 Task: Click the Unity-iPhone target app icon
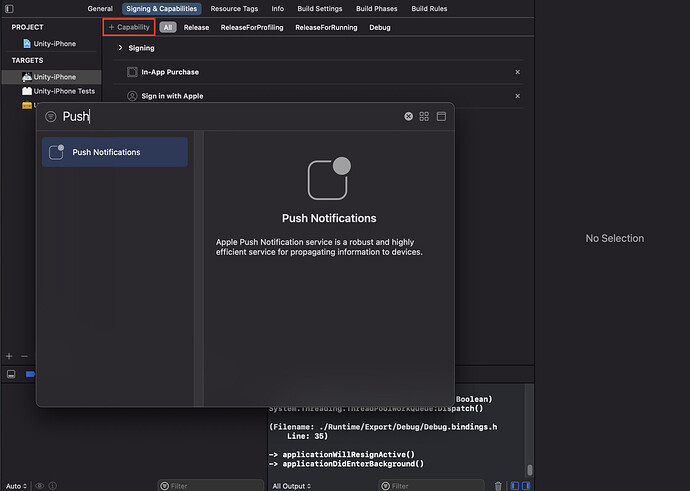click(x=27, y=77)
